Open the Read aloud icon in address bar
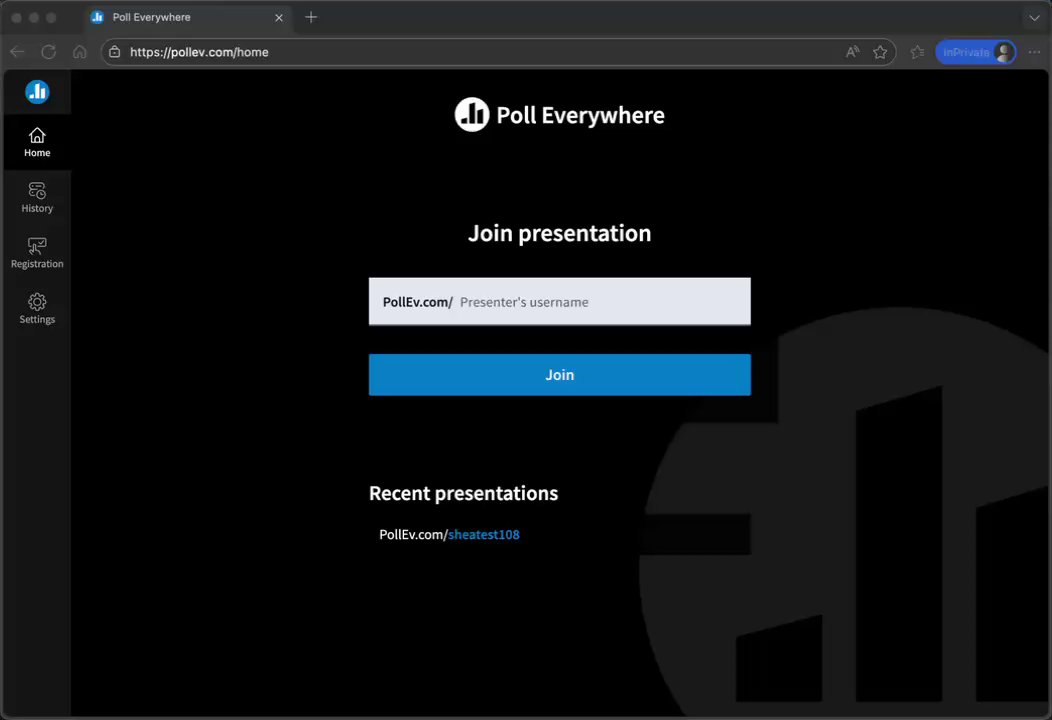This screenshot has height=720, width=1052. 852,52
